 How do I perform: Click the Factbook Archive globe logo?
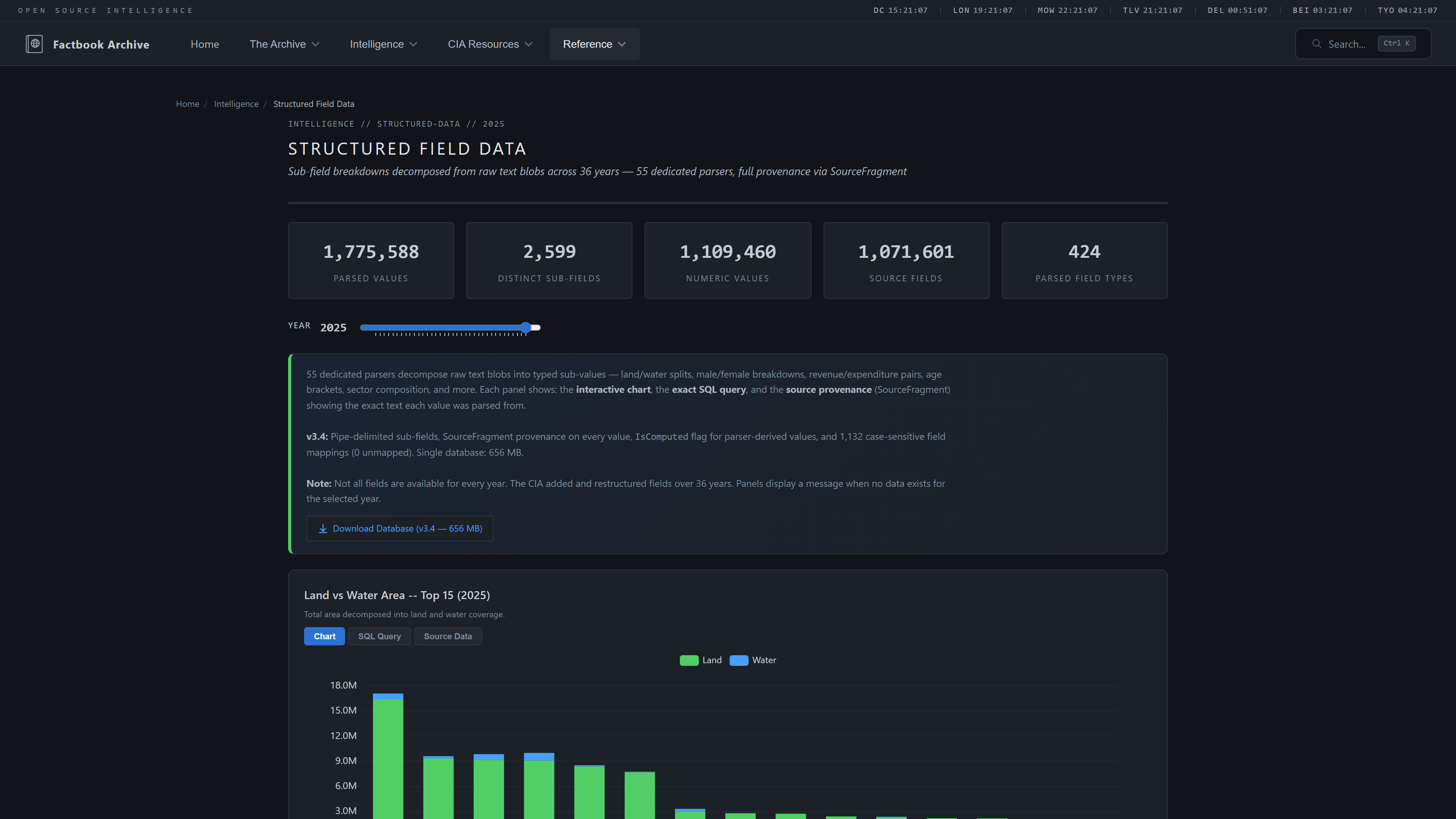35,44
